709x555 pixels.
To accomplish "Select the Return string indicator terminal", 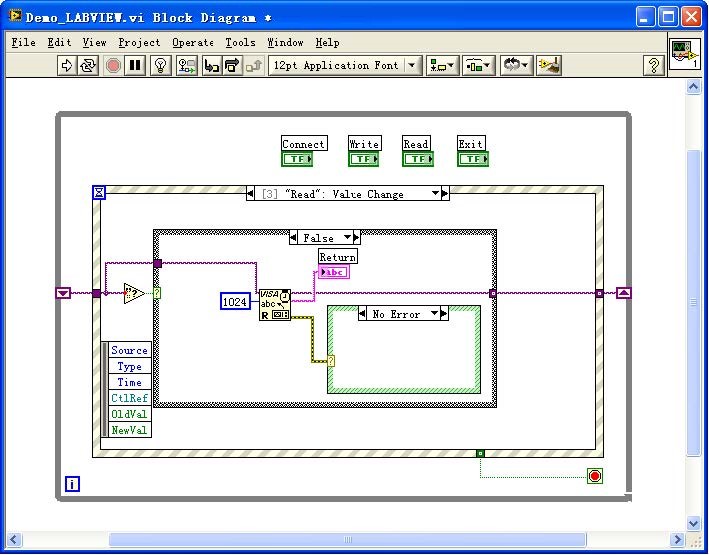I will (334, 272).
